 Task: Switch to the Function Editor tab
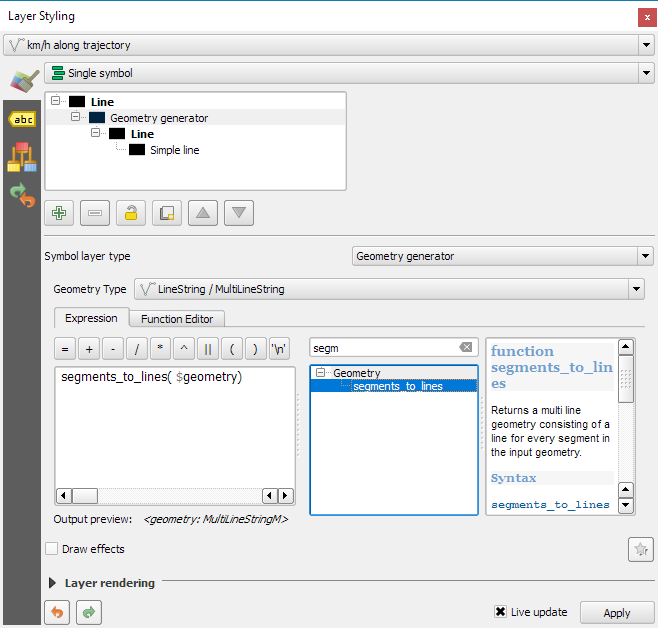pos(177,319)
